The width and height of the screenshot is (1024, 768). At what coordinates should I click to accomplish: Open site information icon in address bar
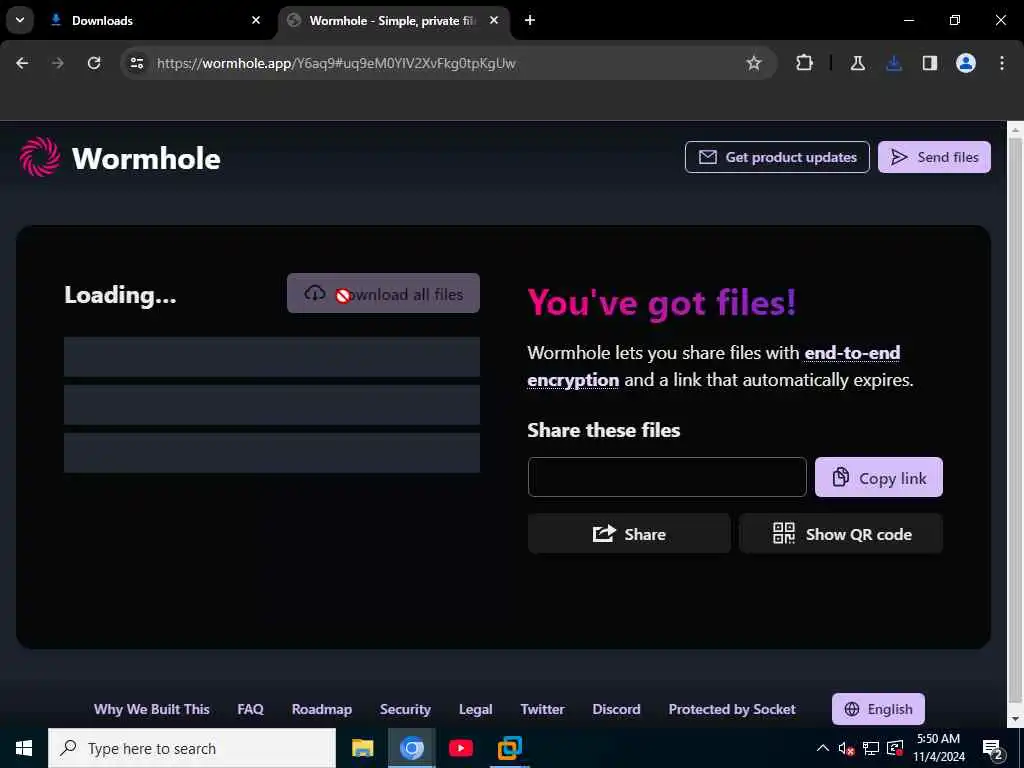pyautogui.click(x=136, y=63)
